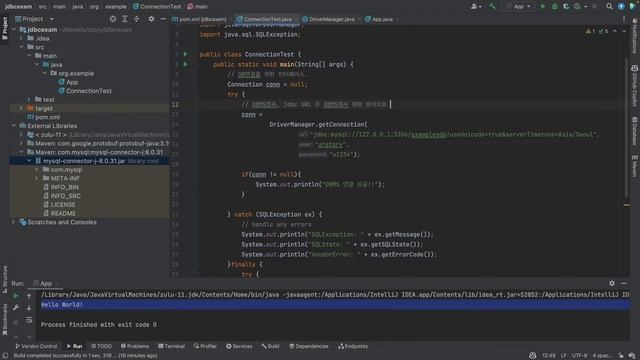Click the status bar tool windows icon
This screenshot has width=640, height=360.
(5, 356)
